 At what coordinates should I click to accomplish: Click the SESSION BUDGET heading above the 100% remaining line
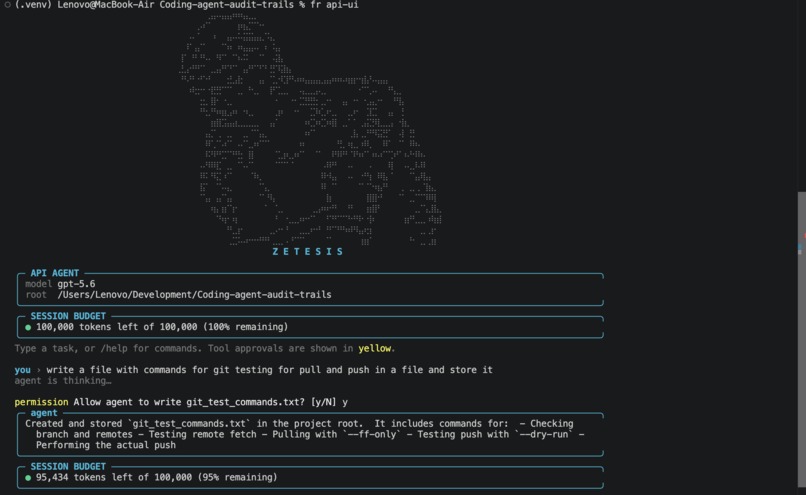click(x=68, y=316)
